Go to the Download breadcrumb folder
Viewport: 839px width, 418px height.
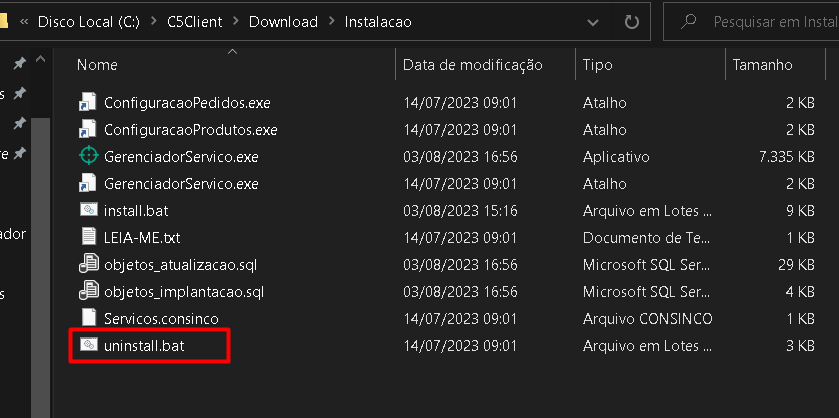tap(283, 21)
